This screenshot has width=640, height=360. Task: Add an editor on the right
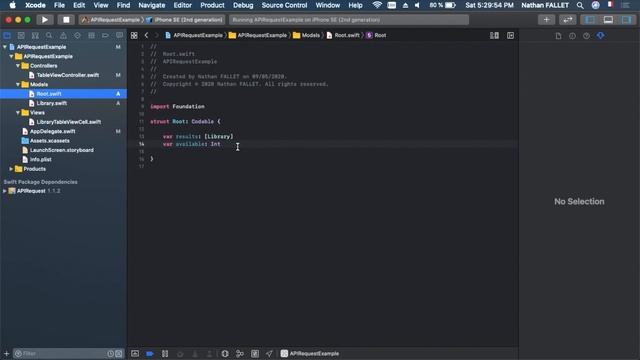point(510,36)
